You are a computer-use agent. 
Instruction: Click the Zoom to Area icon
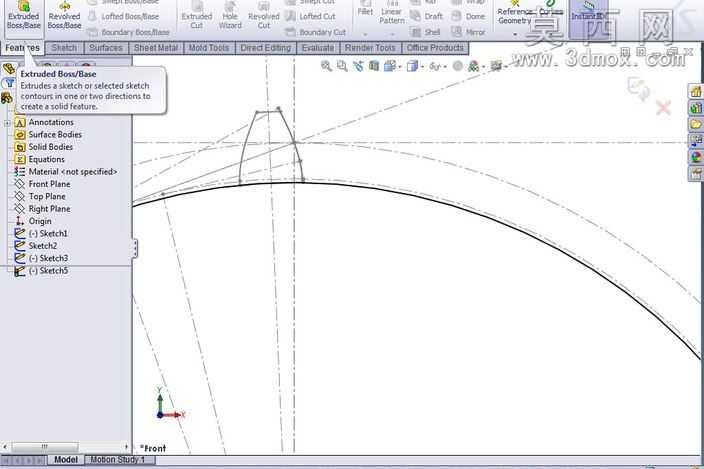[342, 66]
